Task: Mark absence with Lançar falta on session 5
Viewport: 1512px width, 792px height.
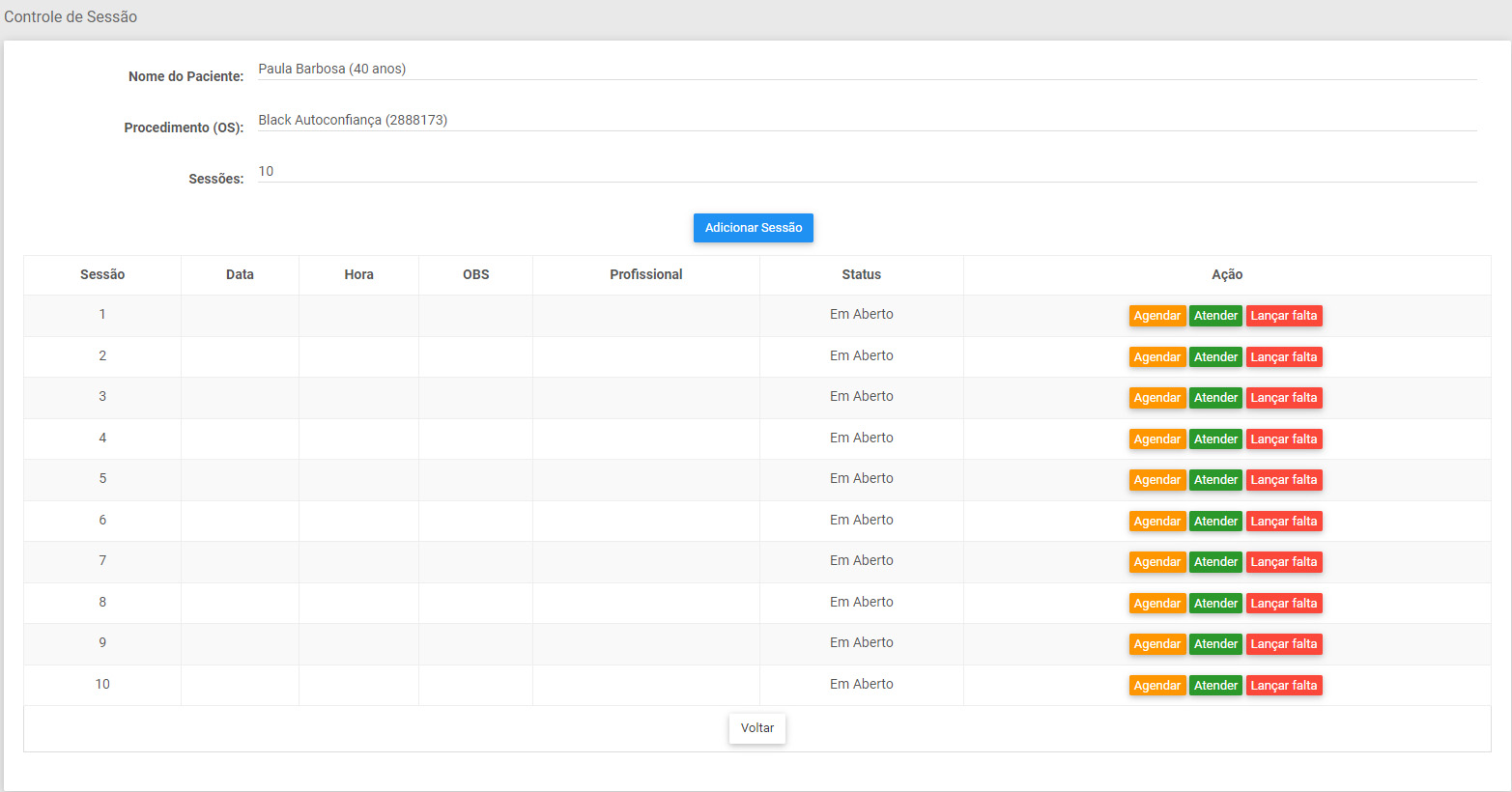Action: 1283,480
